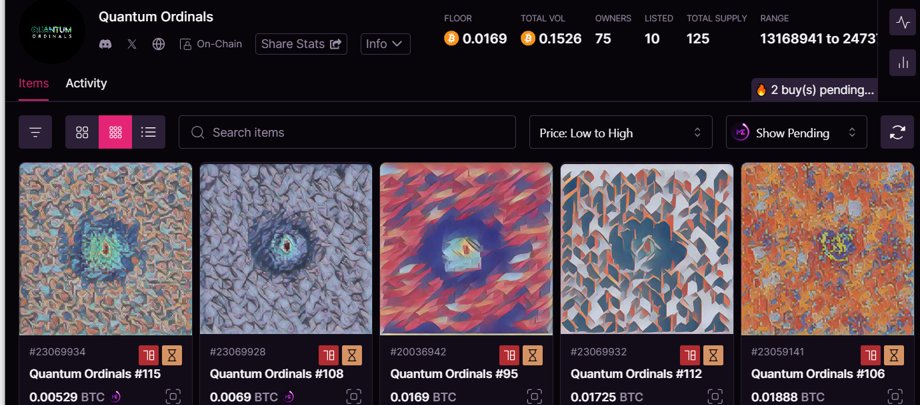Image resolution: width=920 pixels, height=405 pixels.
Task: Click inscription number #23069934
Action: (58, 352)
